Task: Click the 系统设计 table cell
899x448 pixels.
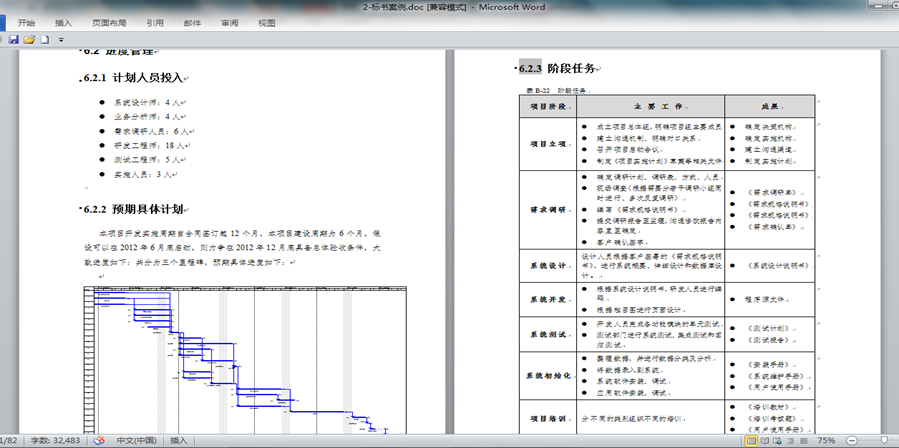Action: 548,266
